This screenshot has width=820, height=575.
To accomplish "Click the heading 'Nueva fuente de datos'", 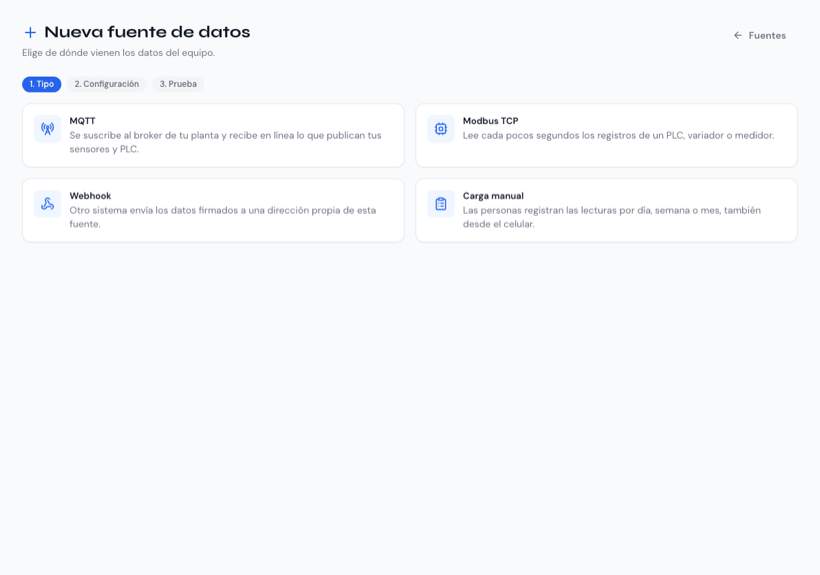I will click(x=147, y=32).
